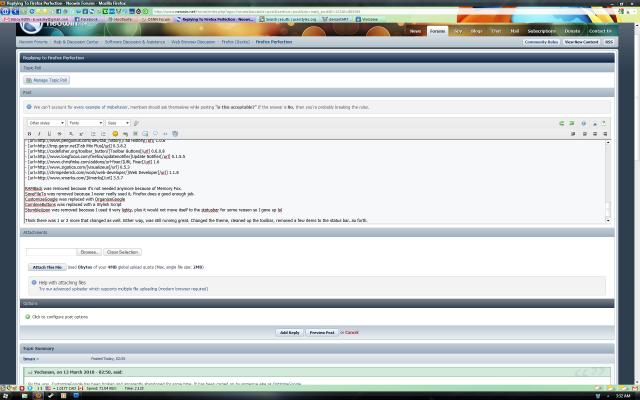
Task: Click the Community Rules button
Action: pos(541,42)
